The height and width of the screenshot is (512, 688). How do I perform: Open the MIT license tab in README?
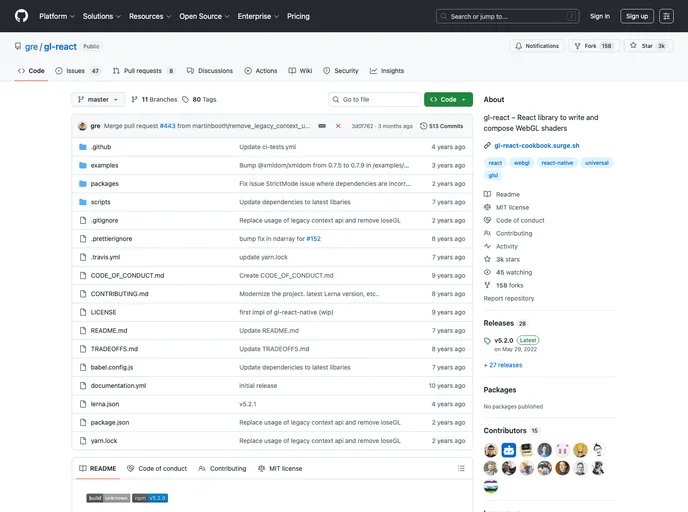tap(280, 468)
